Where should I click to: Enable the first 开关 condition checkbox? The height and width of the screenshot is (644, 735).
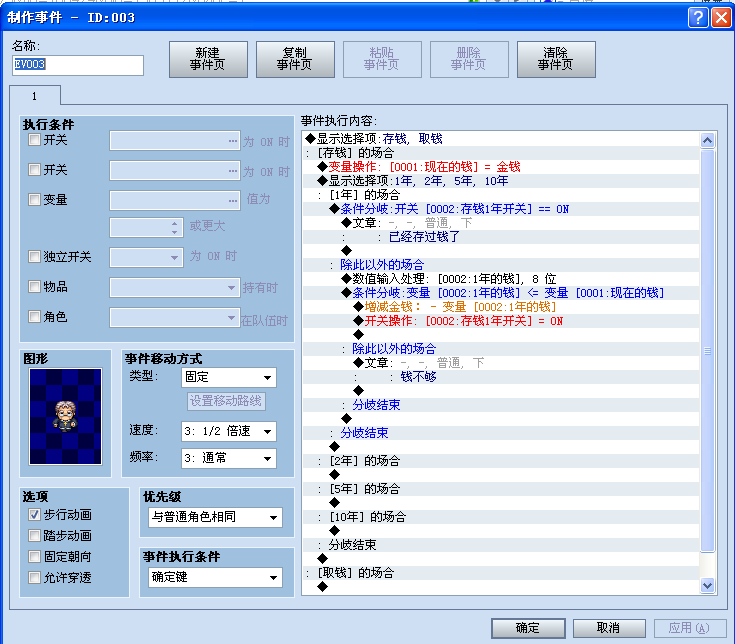click(x=34, y=140)
